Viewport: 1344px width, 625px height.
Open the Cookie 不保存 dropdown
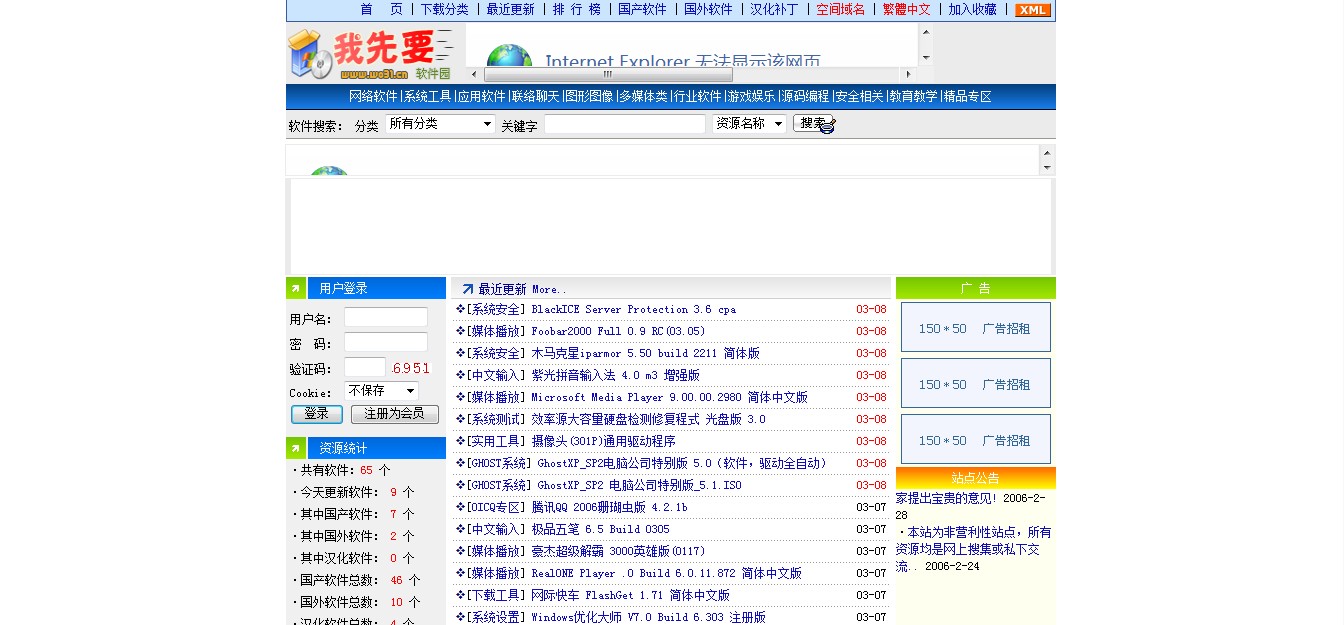pyautogui.click(x=381, y=391)
